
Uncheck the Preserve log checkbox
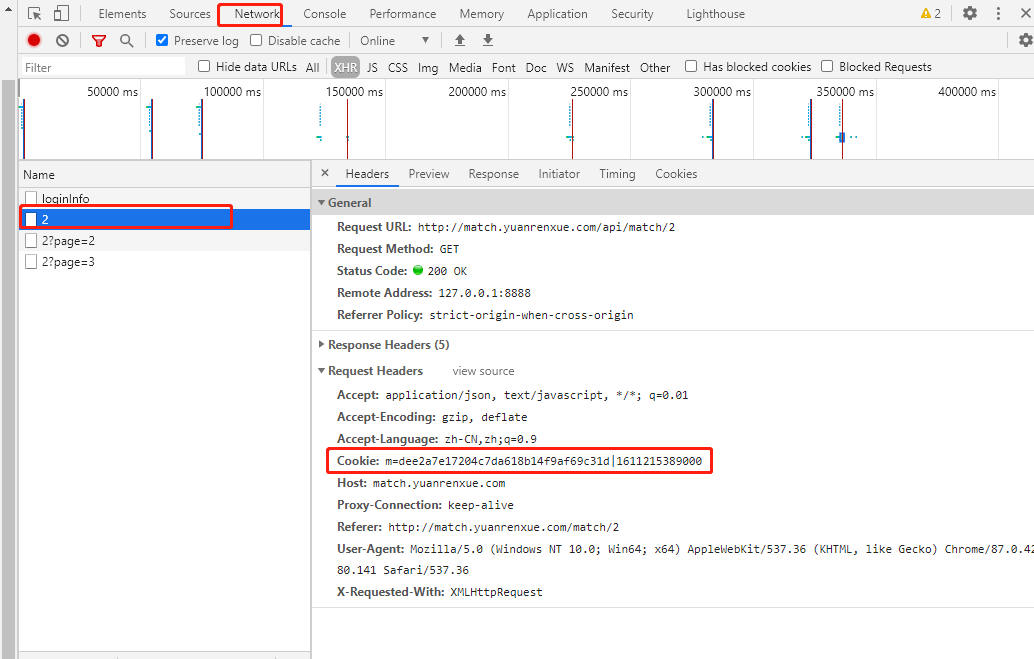[163, 40]
